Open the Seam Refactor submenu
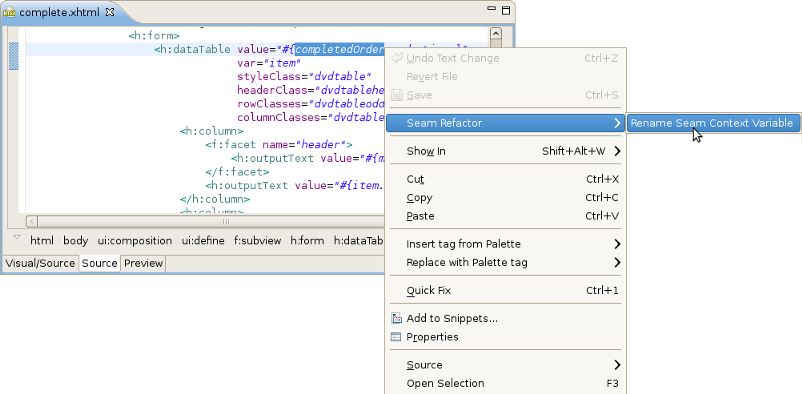 505,123
